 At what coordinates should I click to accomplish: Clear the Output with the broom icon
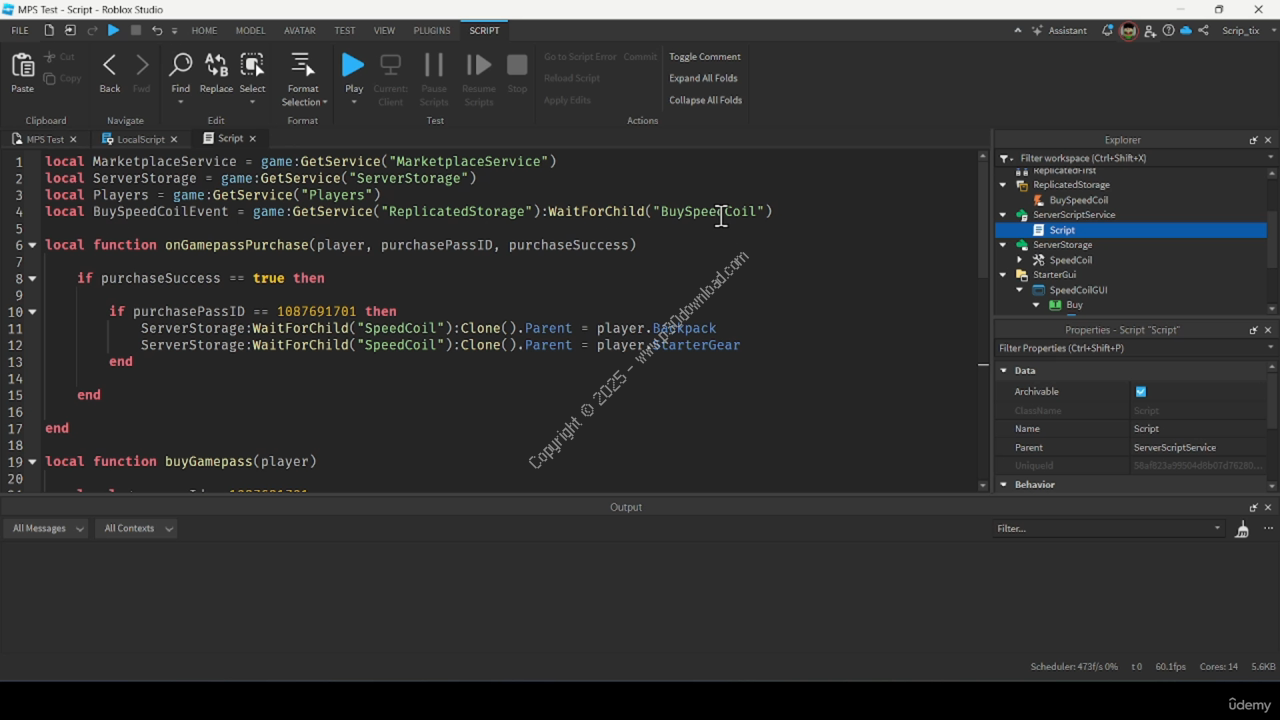[x=1242, y=529]
